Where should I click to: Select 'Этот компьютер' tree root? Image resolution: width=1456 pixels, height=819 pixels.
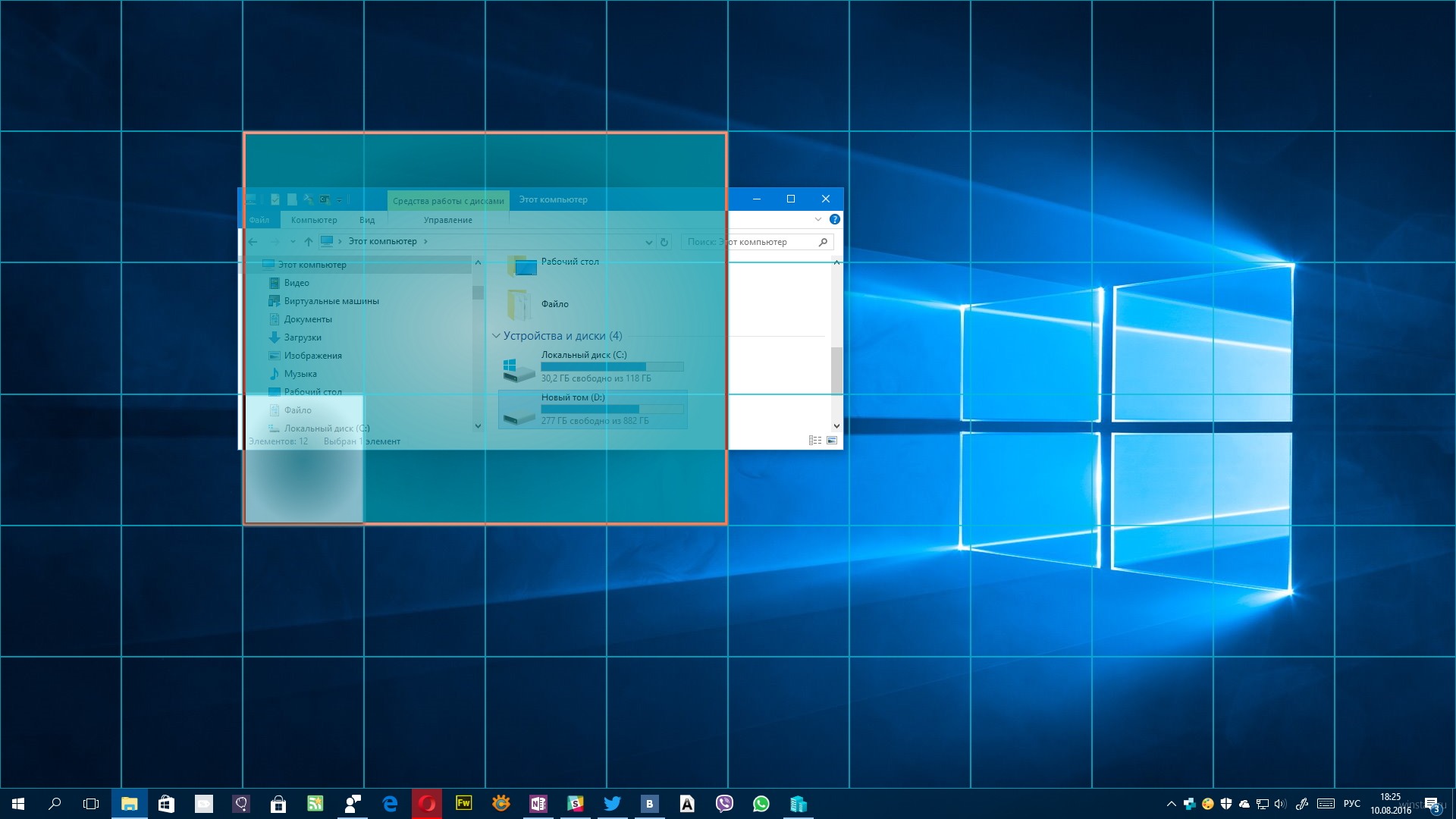pyautogui.click(x=312, y=265)
